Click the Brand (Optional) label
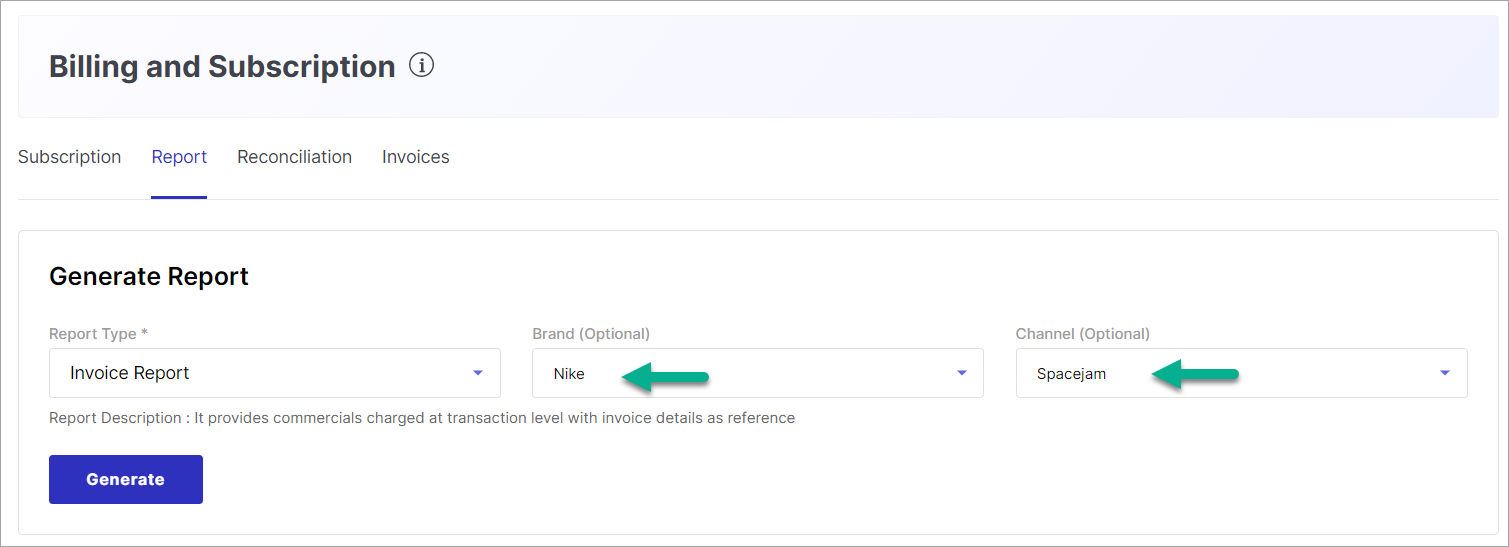Screen dimensions: 1509x547 [591, 334]
